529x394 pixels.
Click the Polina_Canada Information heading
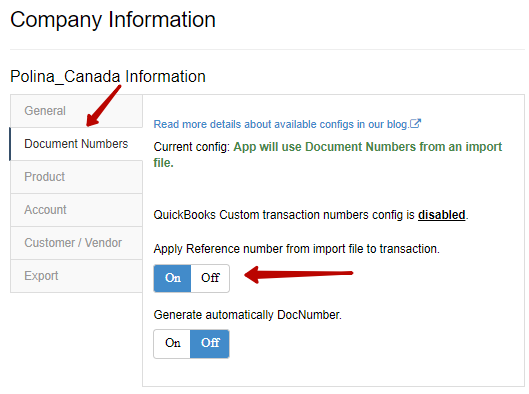click(108, 77)
